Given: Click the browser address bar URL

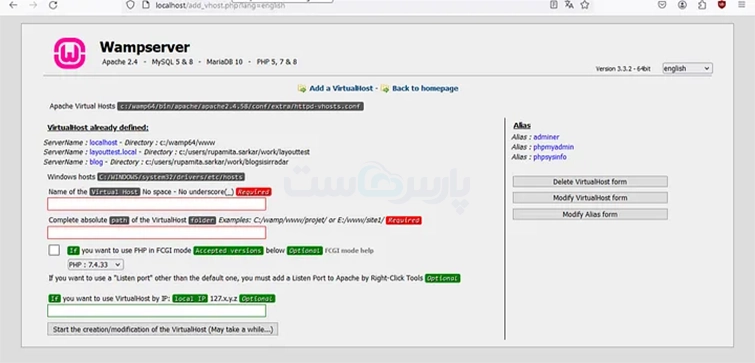Looking at the screenshot, I should click(x=220, y=5).
